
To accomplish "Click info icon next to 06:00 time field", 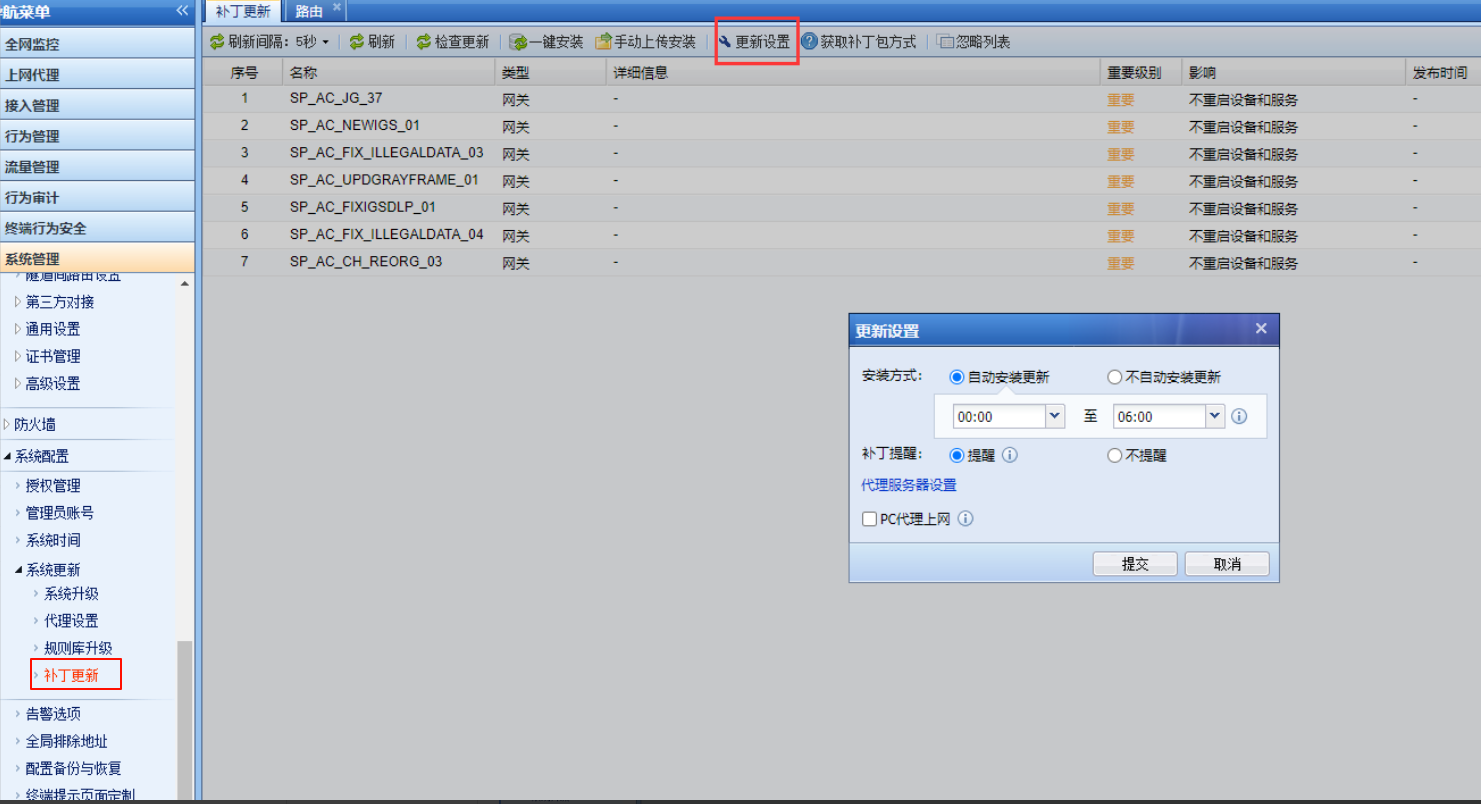I will tap(1239, 416).
